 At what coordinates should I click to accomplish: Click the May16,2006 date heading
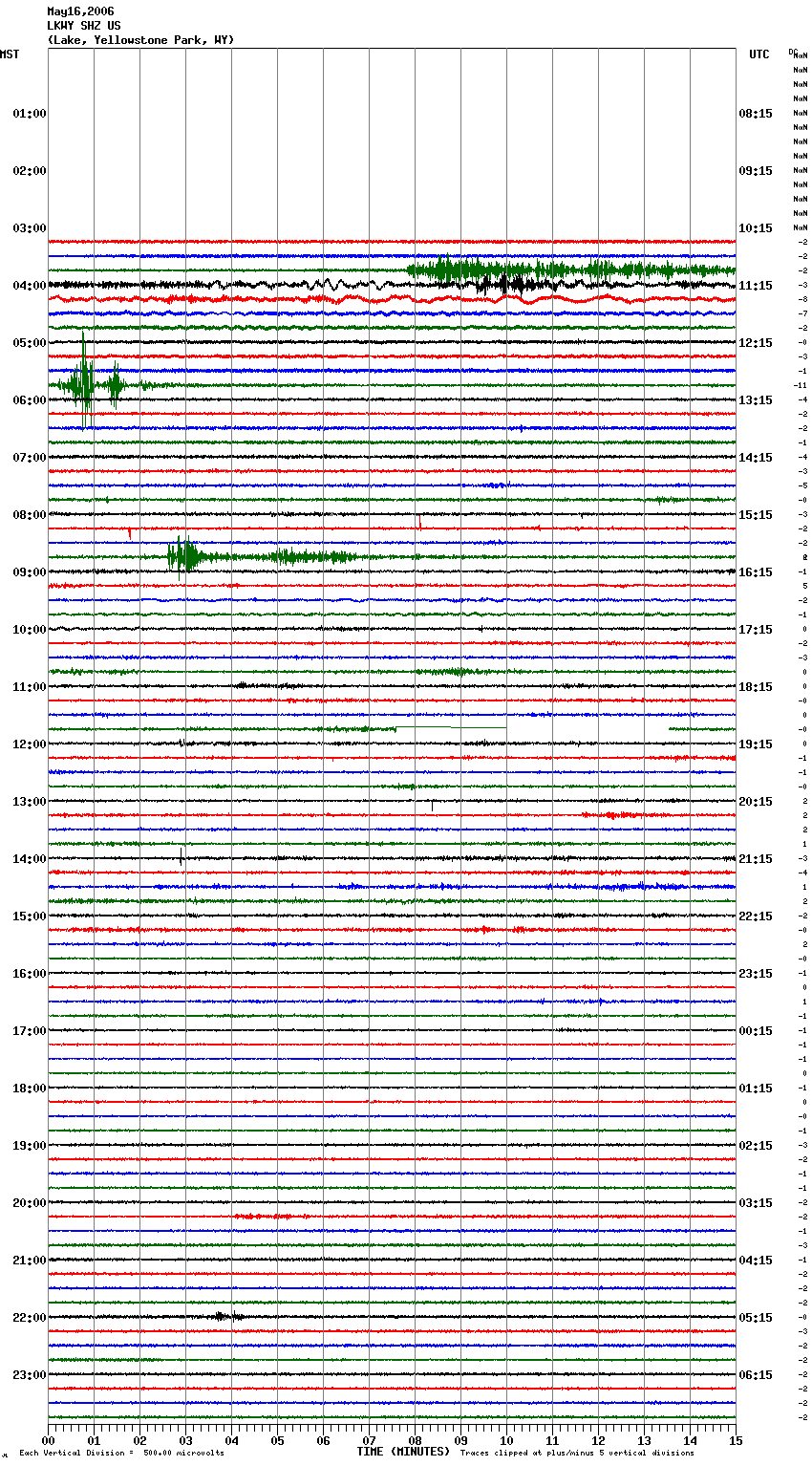click(x=80, y=11)
